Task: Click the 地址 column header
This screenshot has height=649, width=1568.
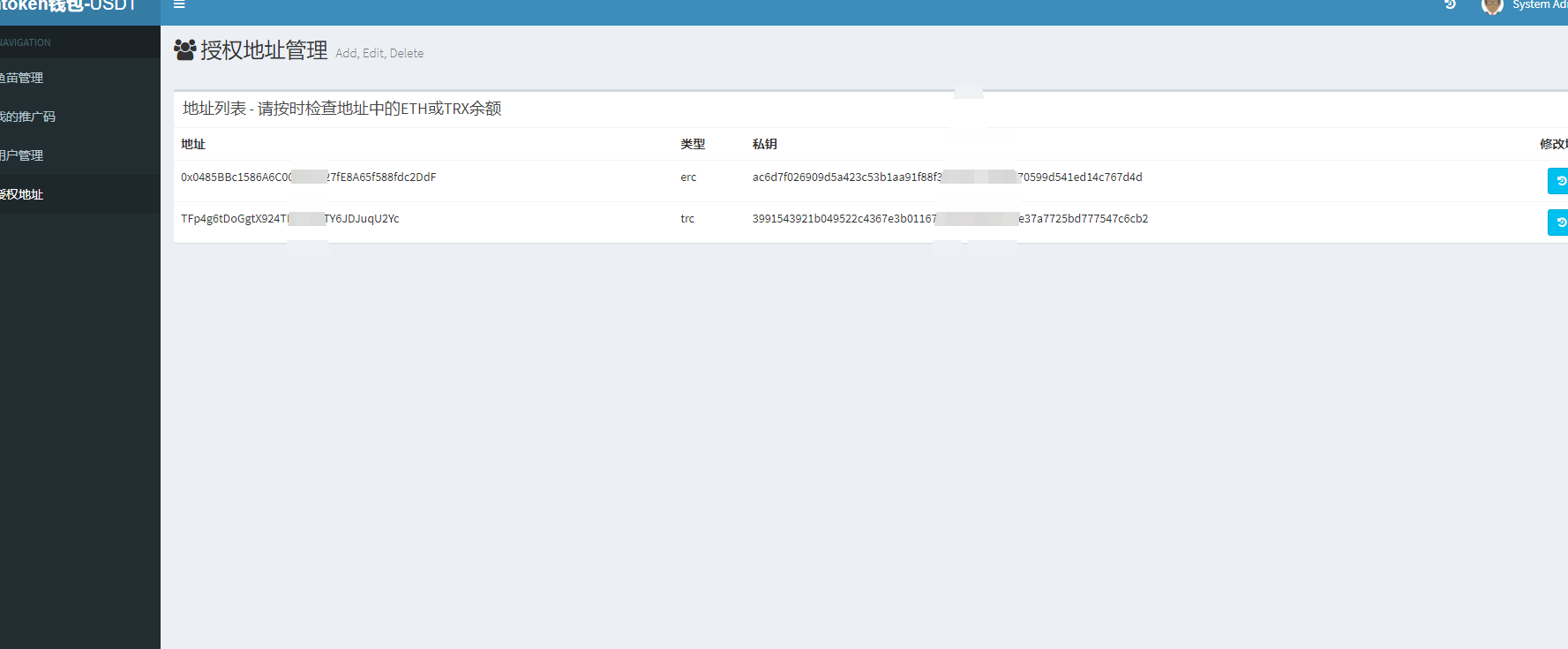Action: click(x=193, y=144)
